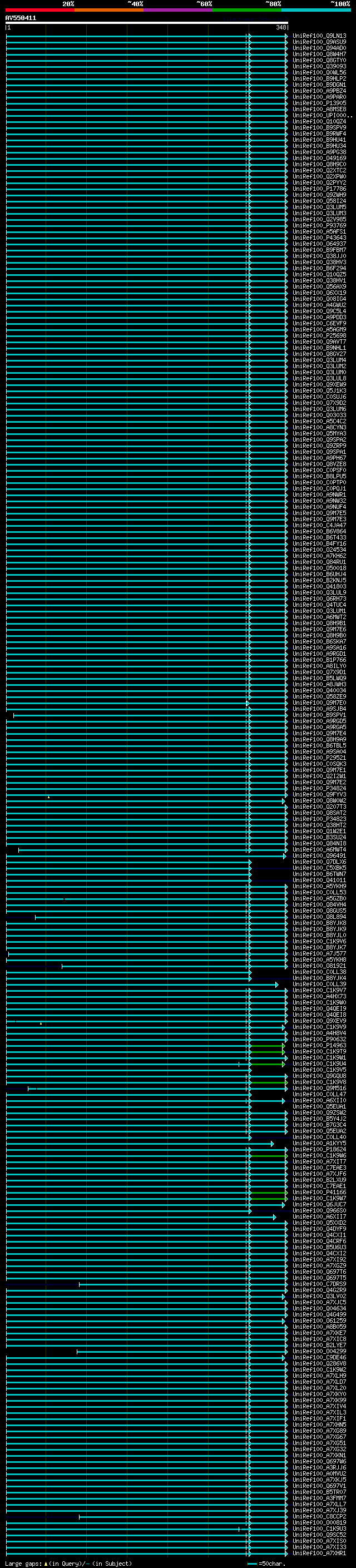The image size is (356, 1568).
Task: Click cyan ~100% identity legend segment
Action: pyautogui.click(x=316, y=10)
